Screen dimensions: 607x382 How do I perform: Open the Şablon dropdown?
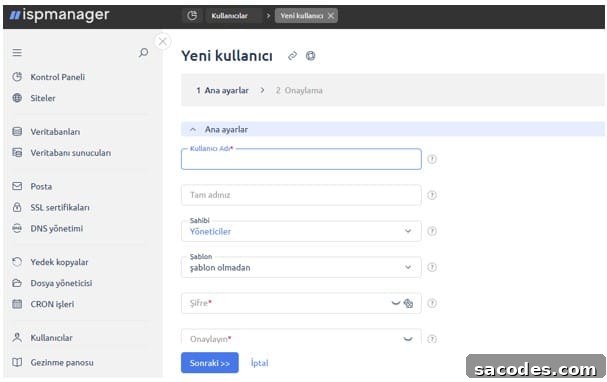tap(301, 267)
